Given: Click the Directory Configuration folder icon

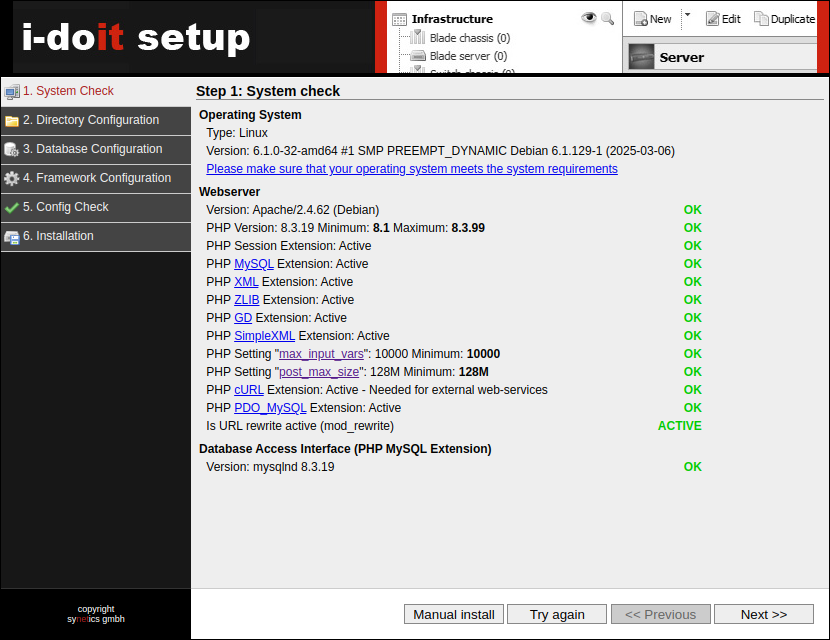Looking at the screenshot, I should pos(12,121).
